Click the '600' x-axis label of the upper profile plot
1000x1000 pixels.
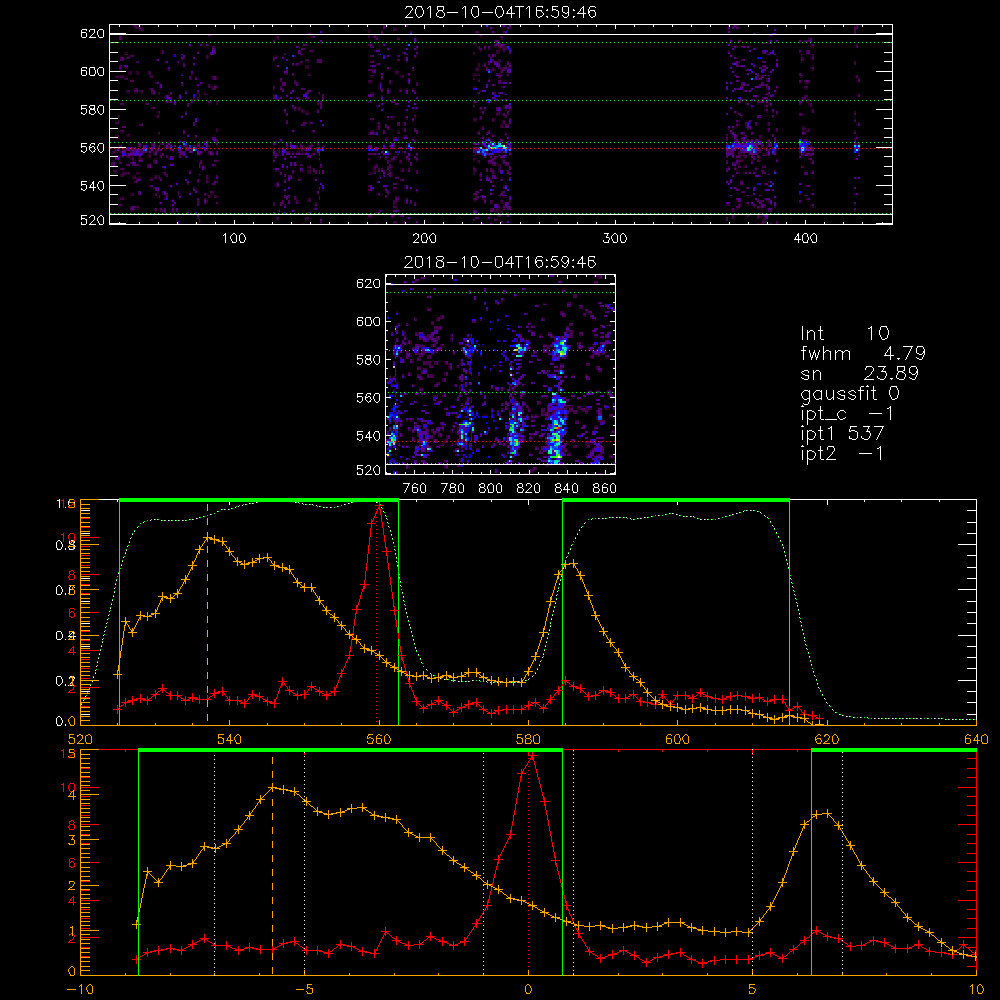coord(677,739)
